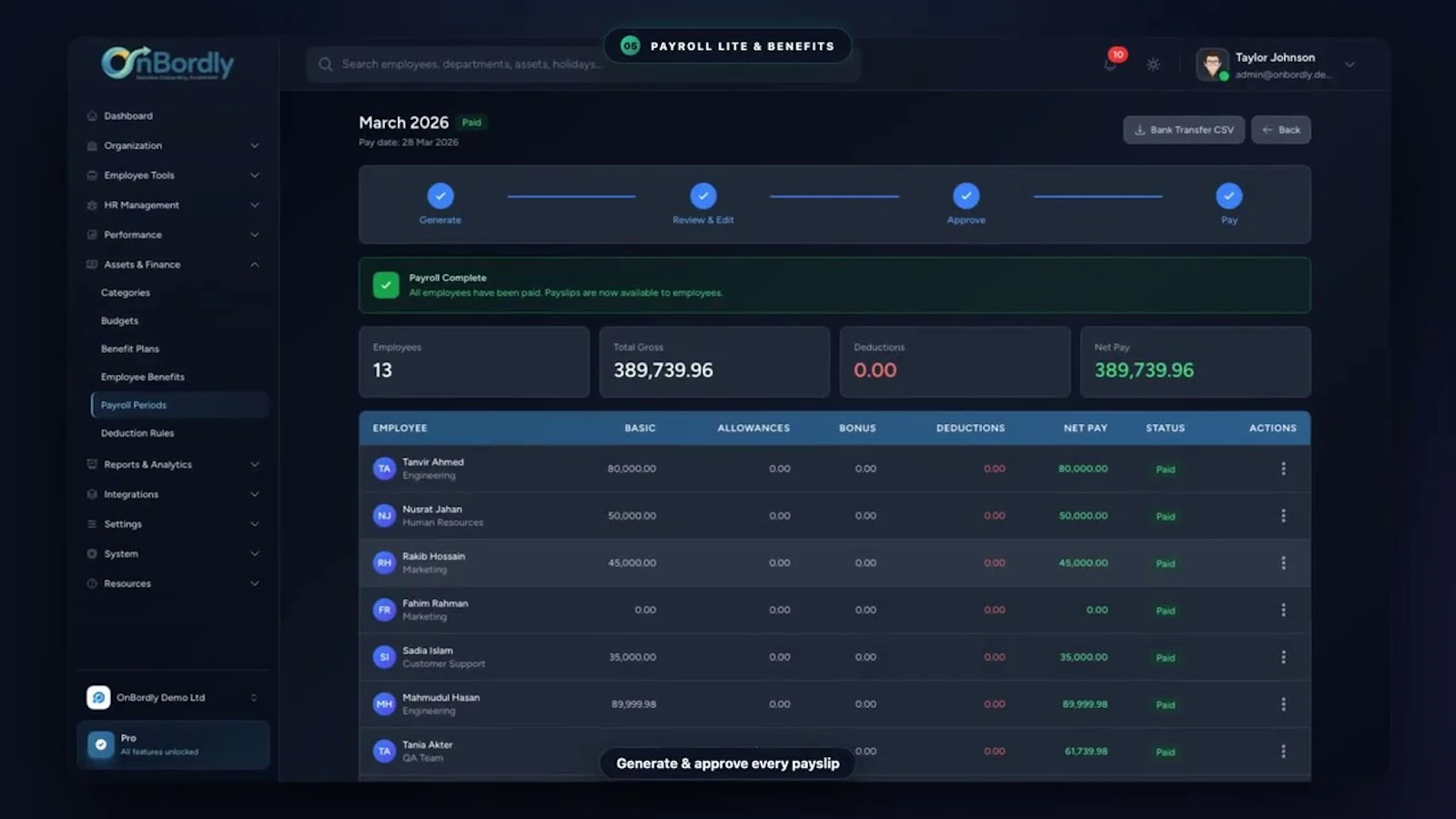The image size is (1456, 819).
Task: Click the EMPLOYEE column header
Action: (399, 428)
